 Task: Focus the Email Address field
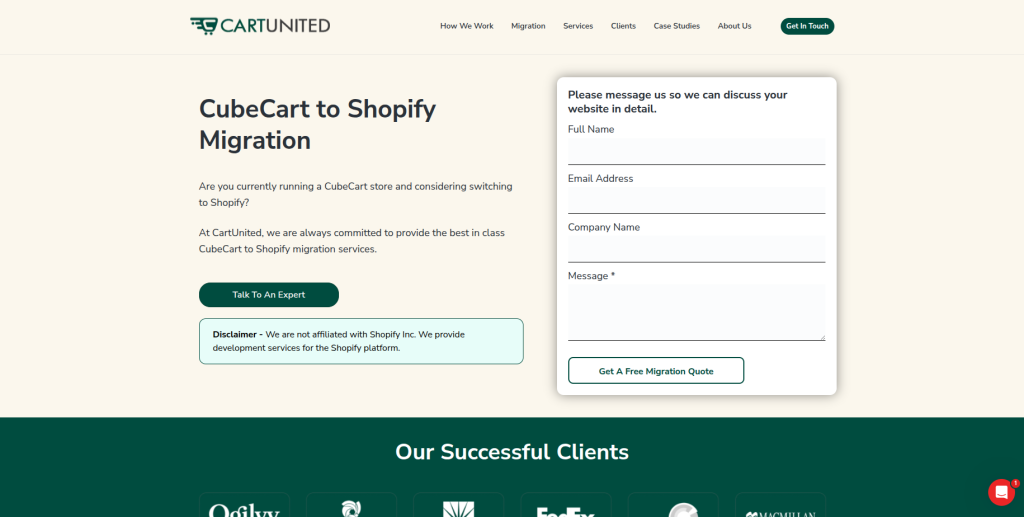point(696,200)
